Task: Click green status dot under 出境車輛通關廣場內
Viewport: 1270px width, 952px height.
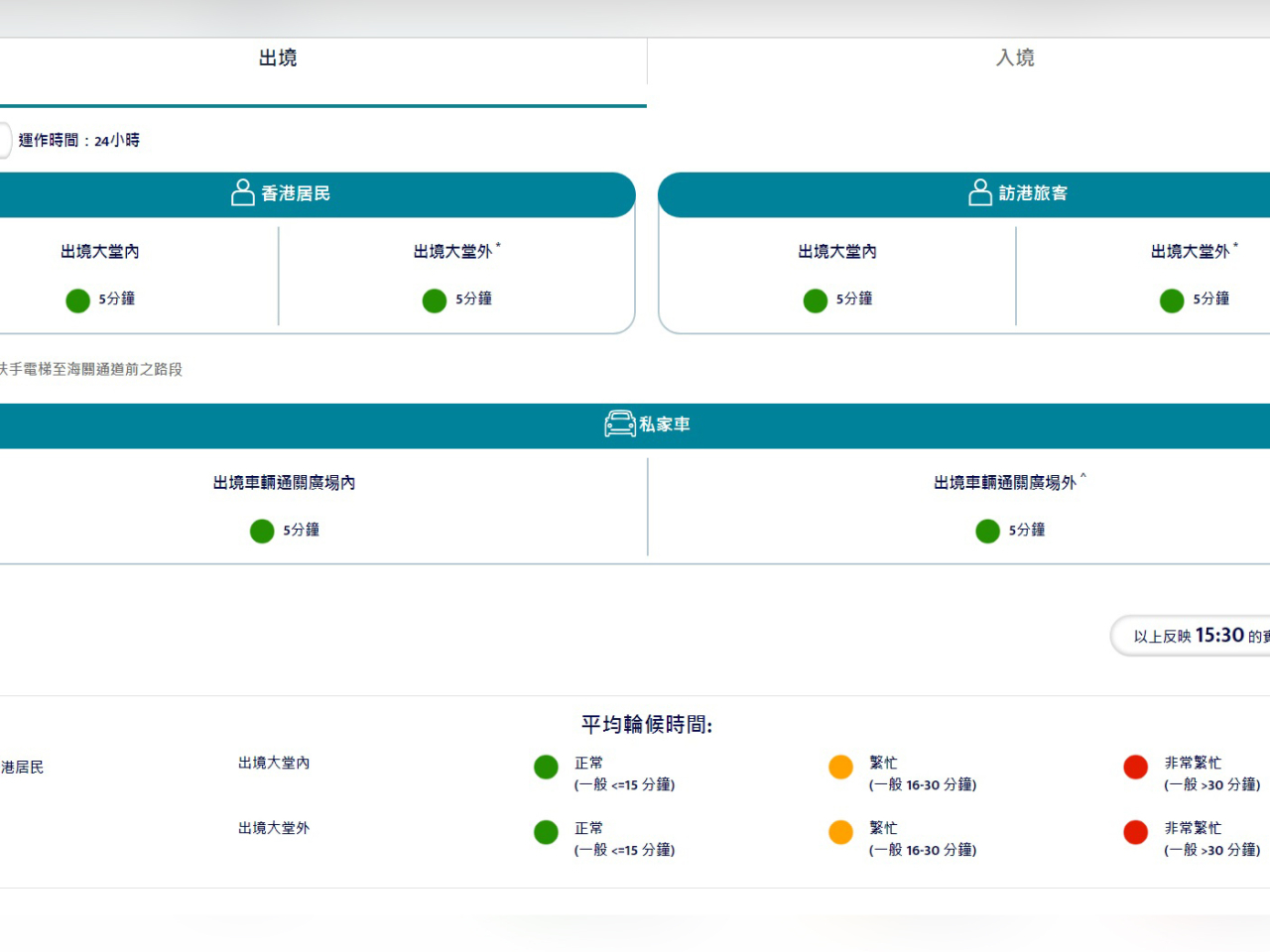Action: pyautogui.click(x=262, y=532)
